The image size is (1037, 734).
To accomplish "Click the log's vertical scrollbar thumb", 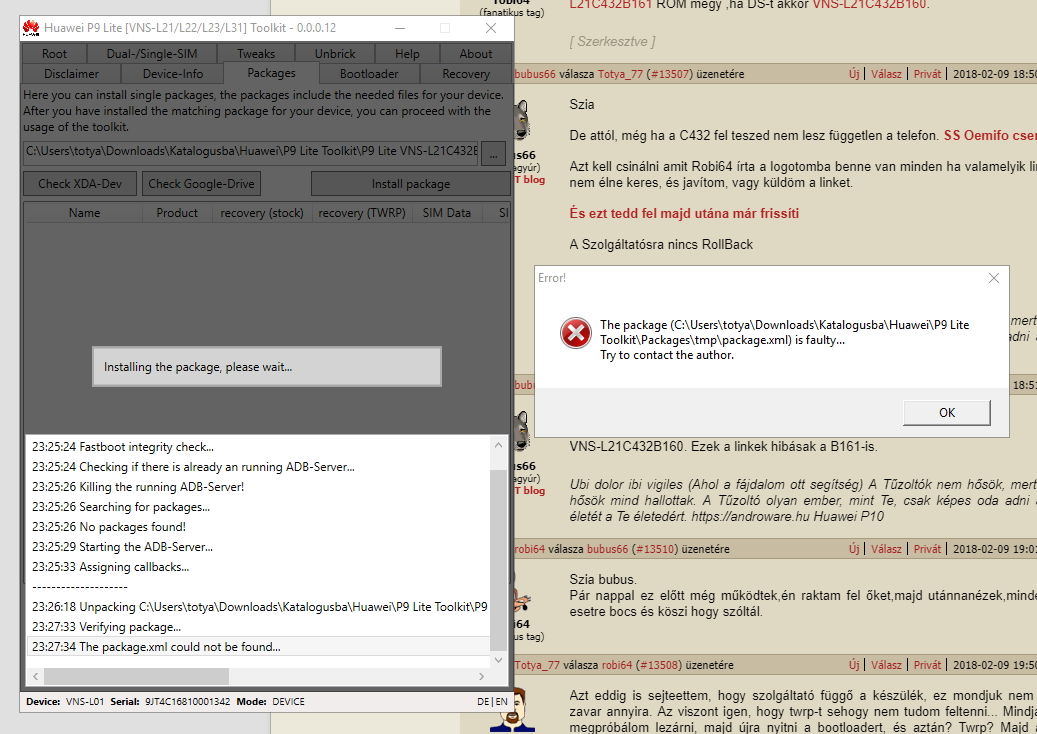I will coord(499,561).
